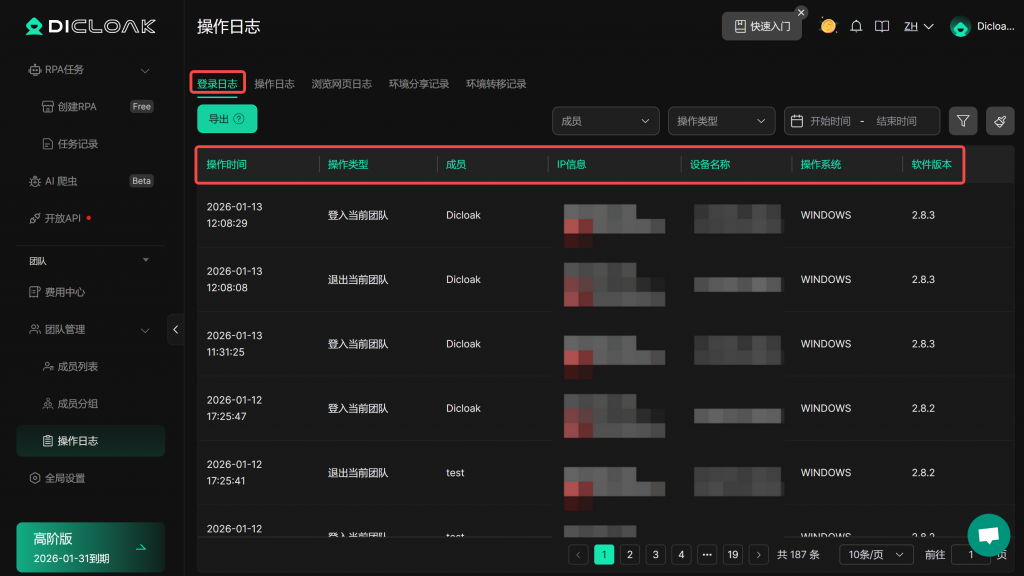
Task: Open the 成员 filter dropdown
Action: [x=605, y=121]
